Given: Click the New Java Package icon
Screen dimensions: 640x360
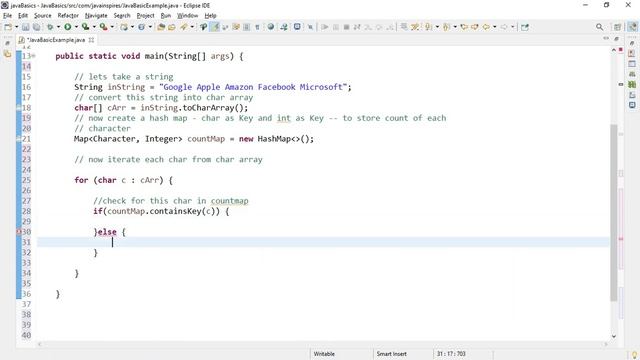Looking at the screenshot, I should point(124,27).
